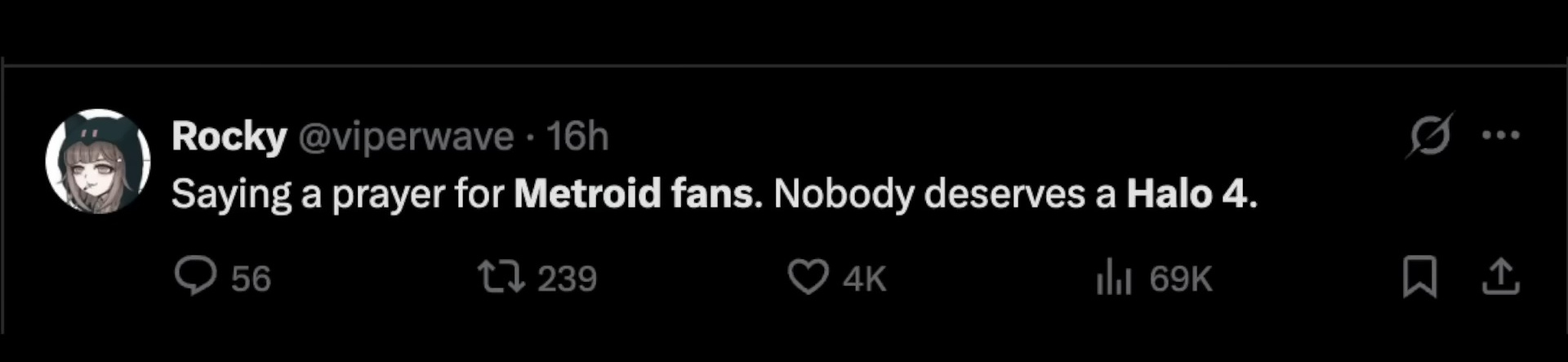Click the display name Rocky
1568x362 pixels.
(x=229, y=136)
